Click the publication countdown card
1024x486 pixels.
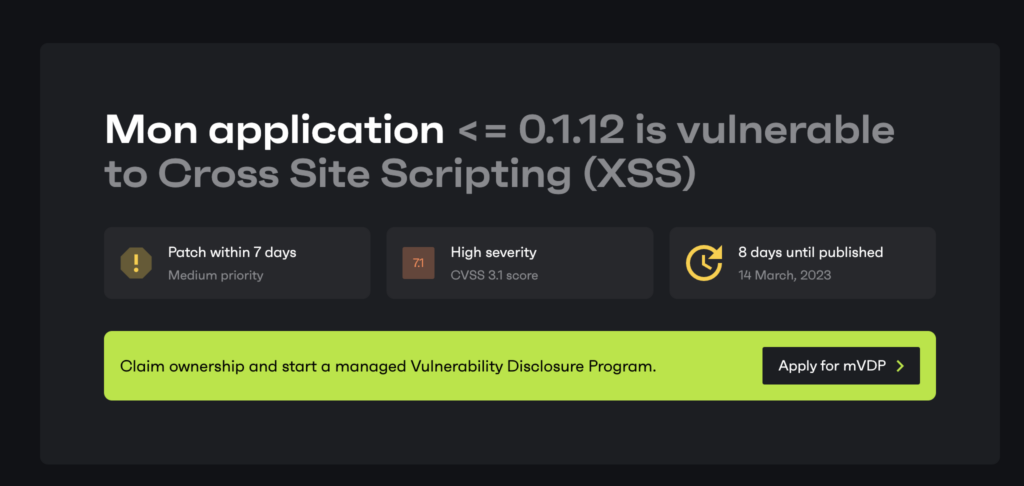pyautogui.click(x=803, y=263)
